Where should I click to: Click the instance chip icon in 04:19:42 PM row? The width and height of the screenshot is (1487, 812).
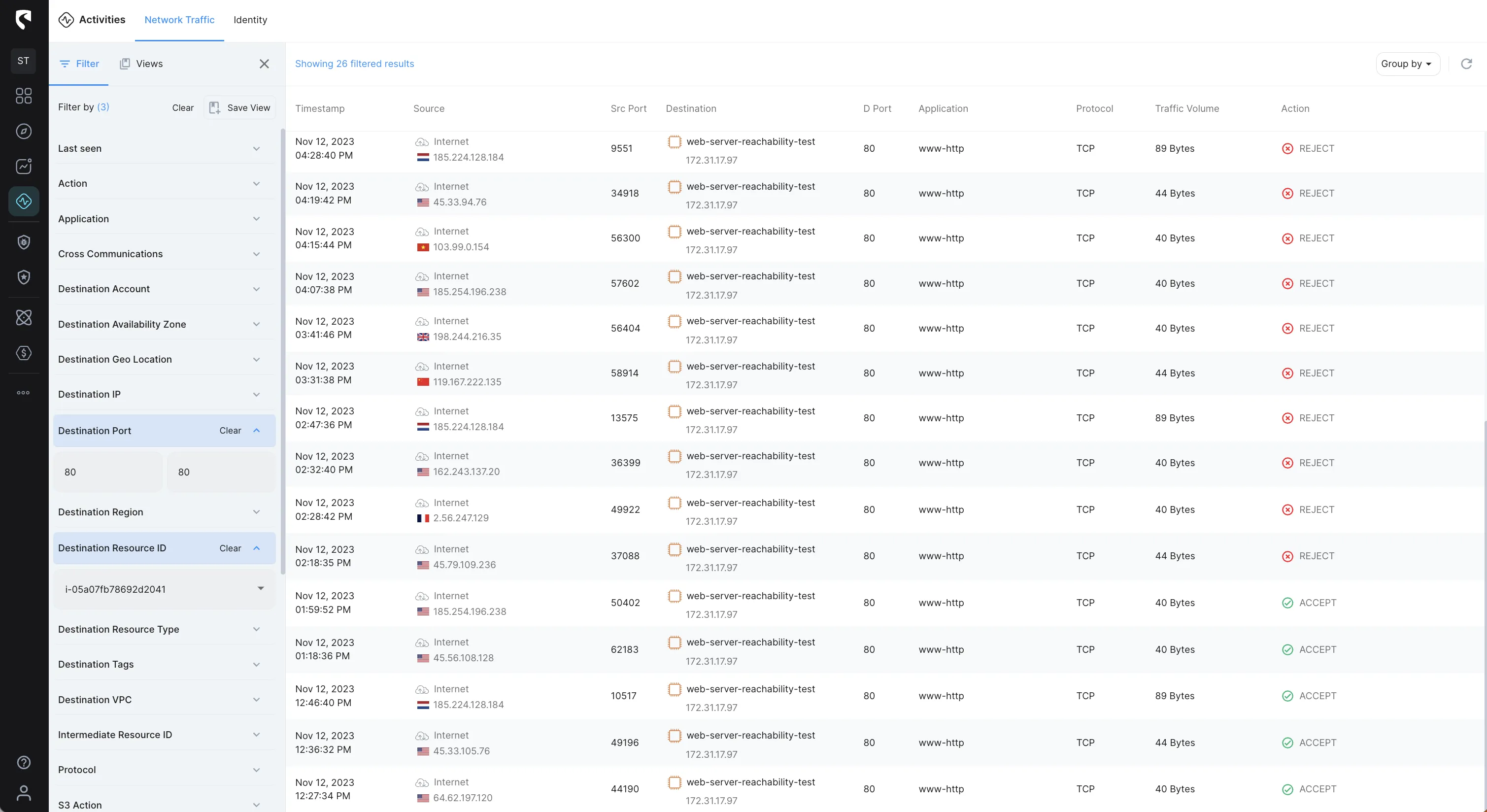click(x=674, y=187)
